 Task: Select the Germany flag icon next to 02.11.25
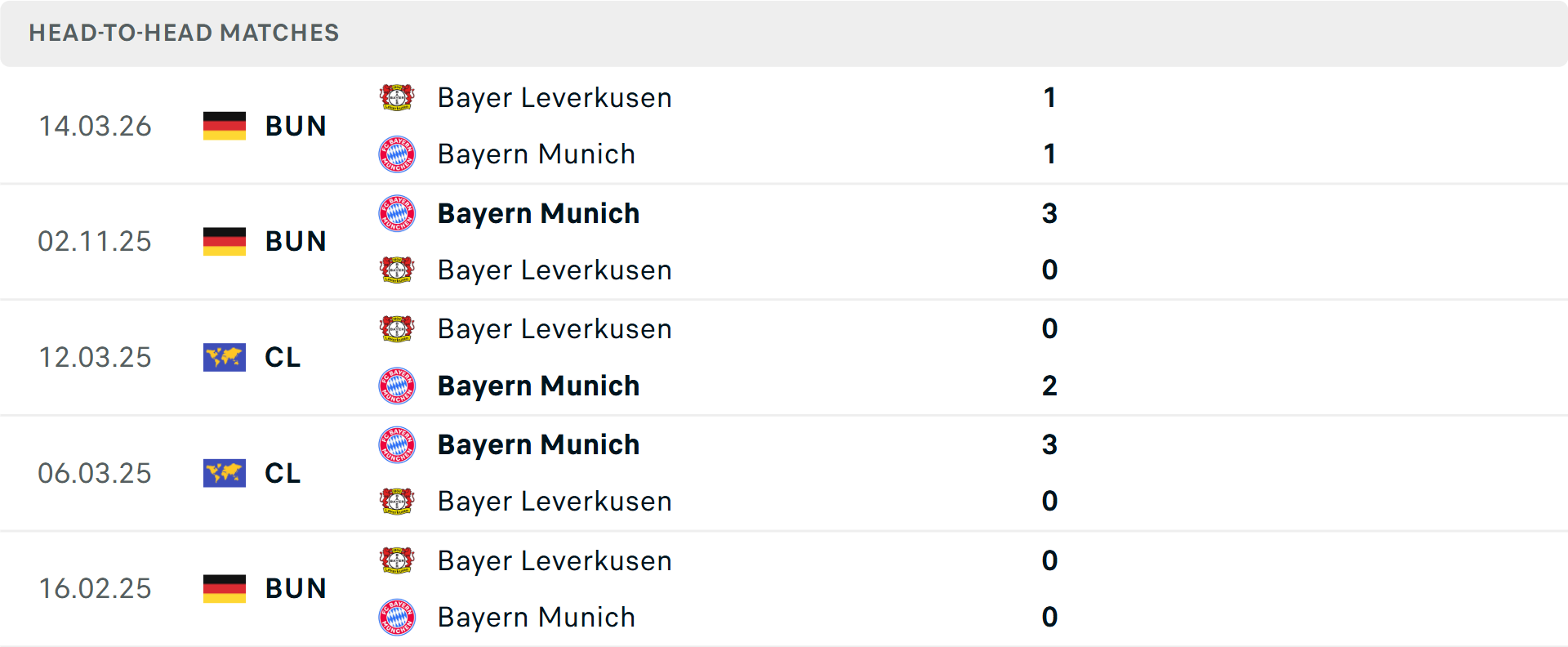pos(224,240)
